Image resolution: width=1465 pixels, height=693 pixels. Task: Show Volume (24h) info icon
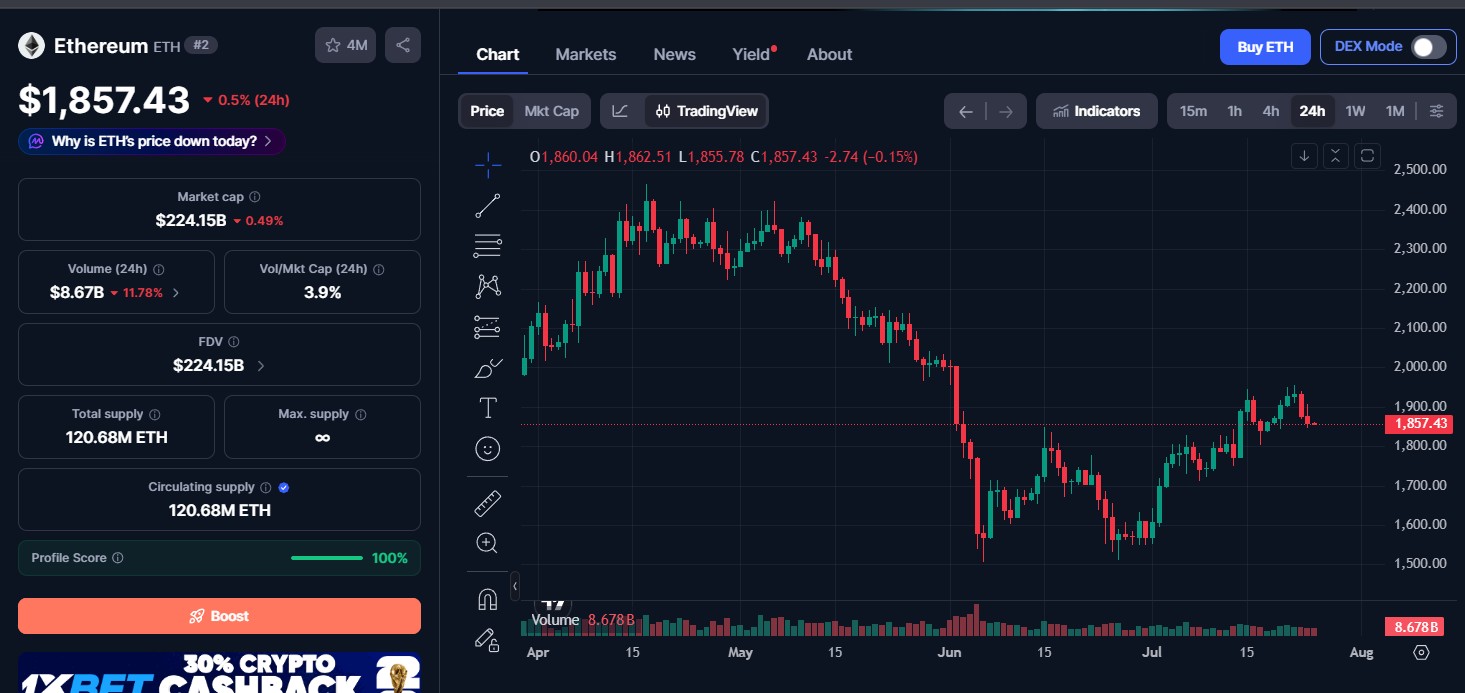(x=159, y=269)
